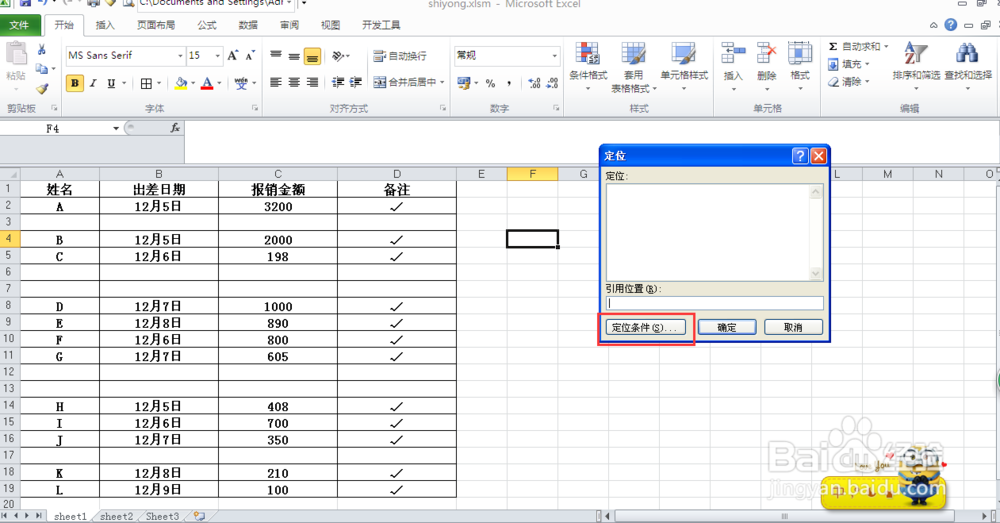The width and height of the screenshot is (1000, 523).
Task: Toggle align text right
Action: click(312, 82)
